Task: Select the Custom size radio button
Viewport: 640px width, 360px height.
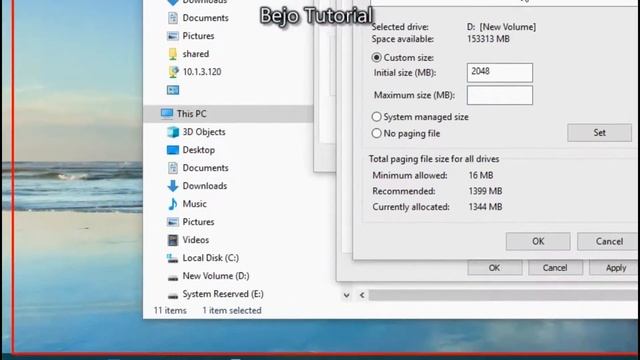Action: pyautogui.click(x=376, y=58)
